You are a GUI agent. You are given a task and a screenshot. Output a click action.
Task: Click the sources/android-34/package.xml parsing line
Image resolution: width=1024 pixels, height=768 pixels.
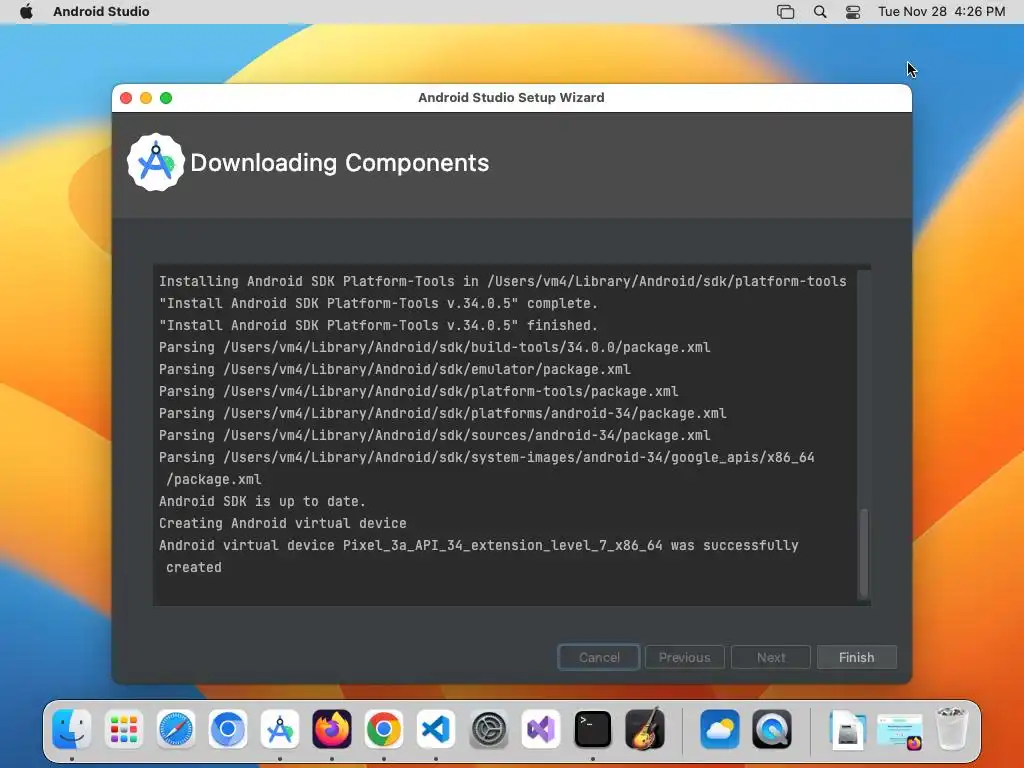pyautogui.click(x=434, y=435)
